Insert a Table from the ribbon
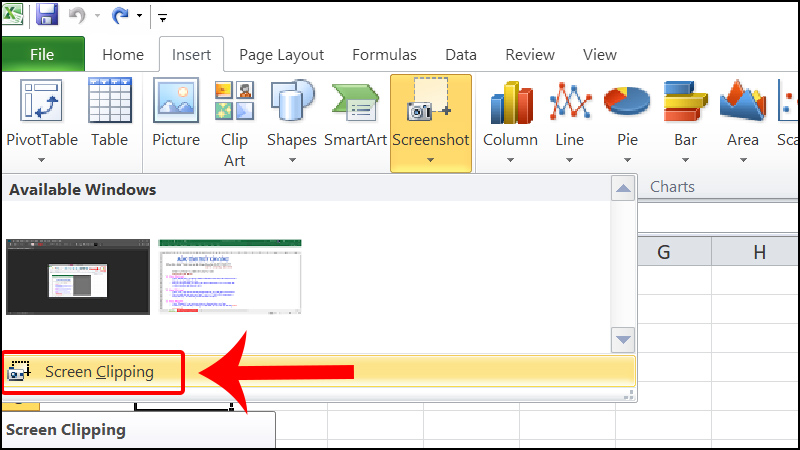This screenshot has height=450, width=800. click(109, 102)
